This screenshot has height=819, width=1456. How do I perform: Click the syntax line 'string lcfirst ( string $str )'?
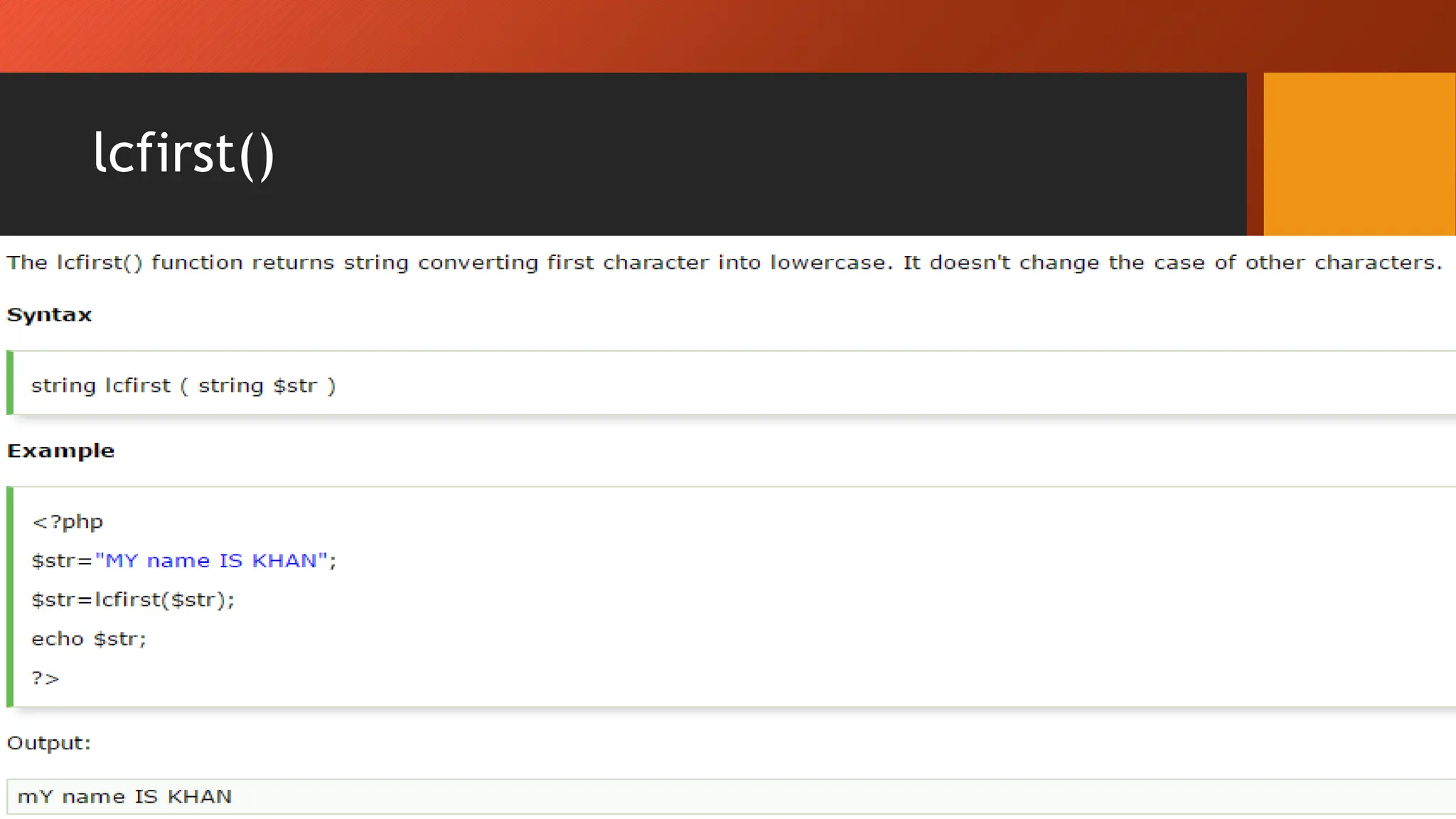pos(183,386)
